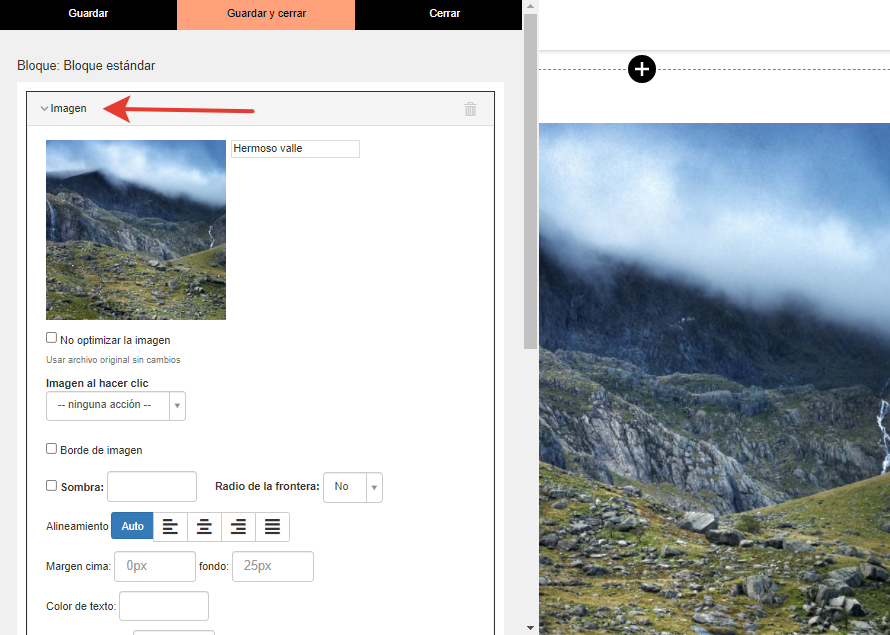Viewport: 890px width, 635px height.
Task: Click the valley image thumbnail in editor
Action: pos(136,230)
